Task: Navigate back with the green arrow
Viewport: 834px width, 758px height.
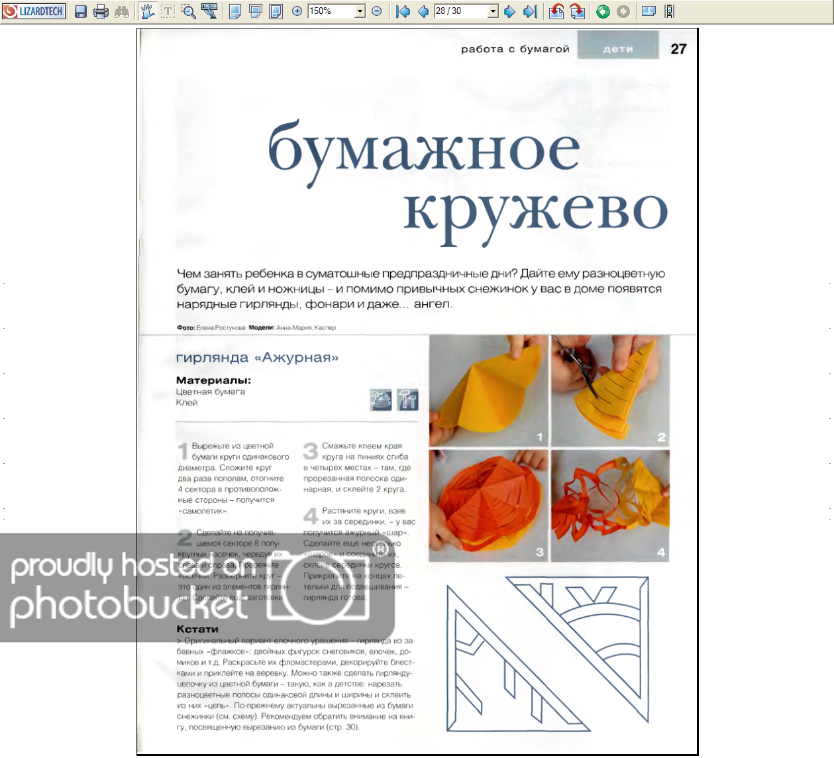Action: pos(603,11)
